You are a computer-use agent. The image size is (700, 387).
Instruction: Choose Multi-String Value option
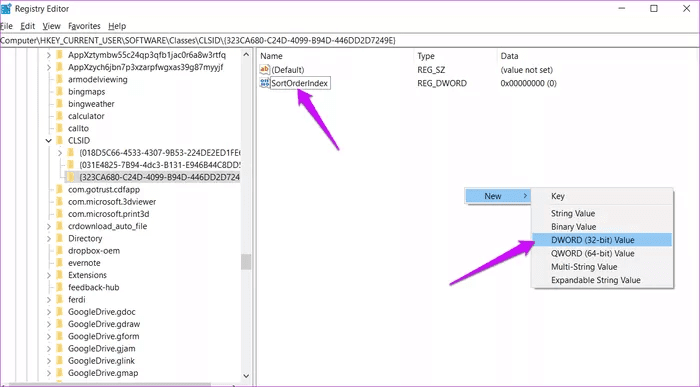tap(601, 266)
